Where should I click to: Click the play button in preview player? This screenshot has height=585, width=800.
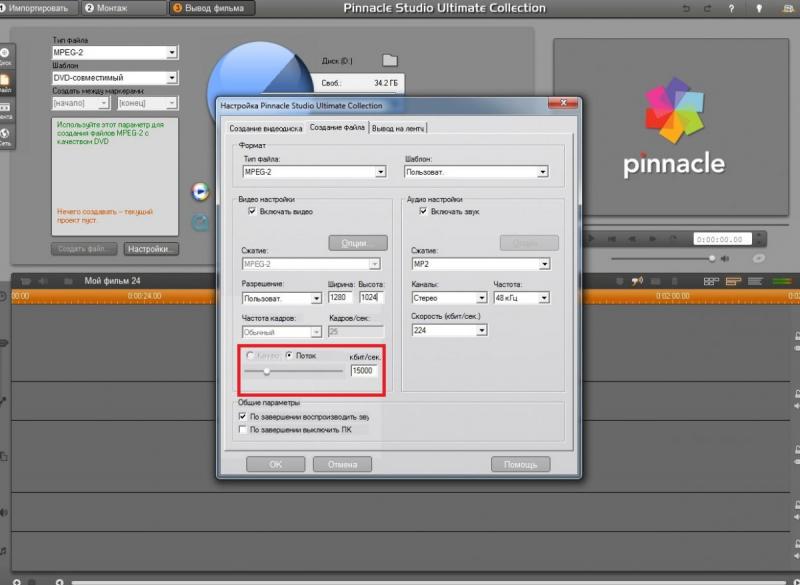(591, 238)
